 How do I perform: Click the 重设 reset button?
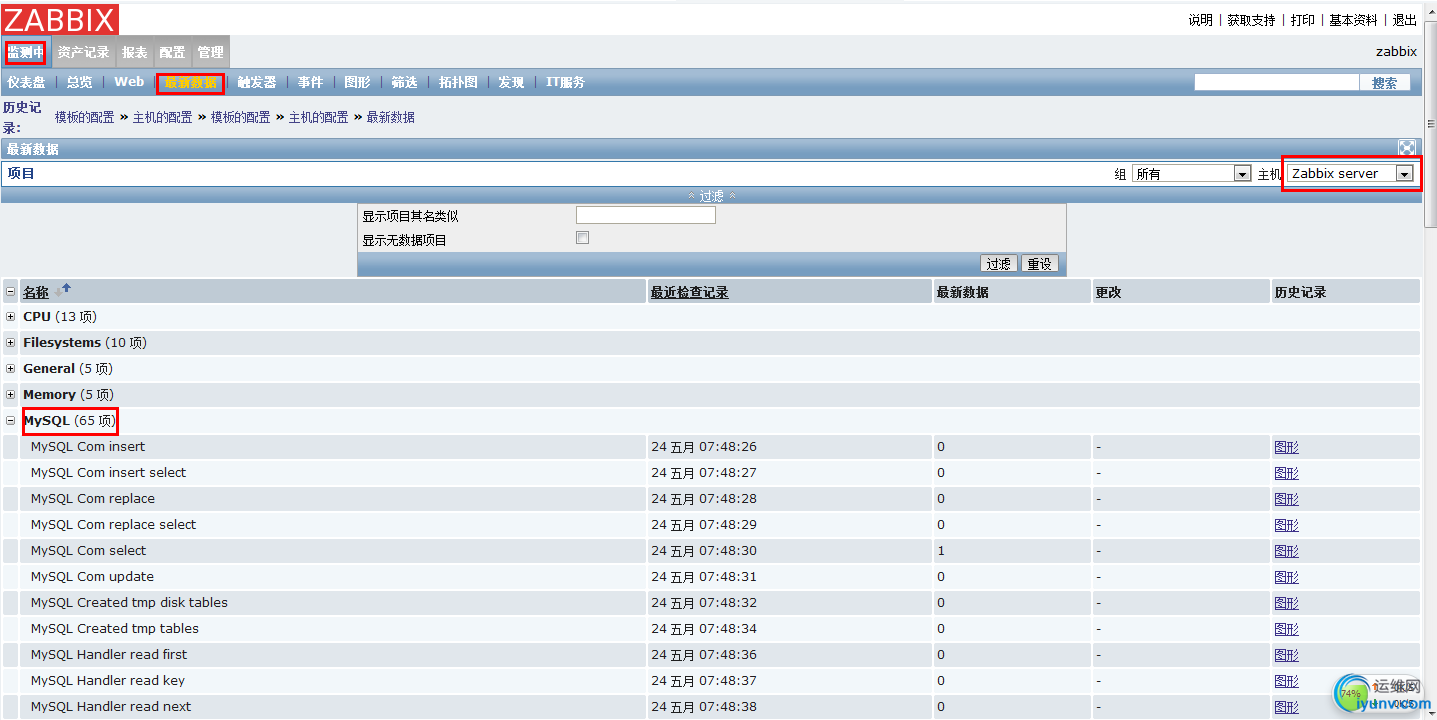[x=1040, y=264]
